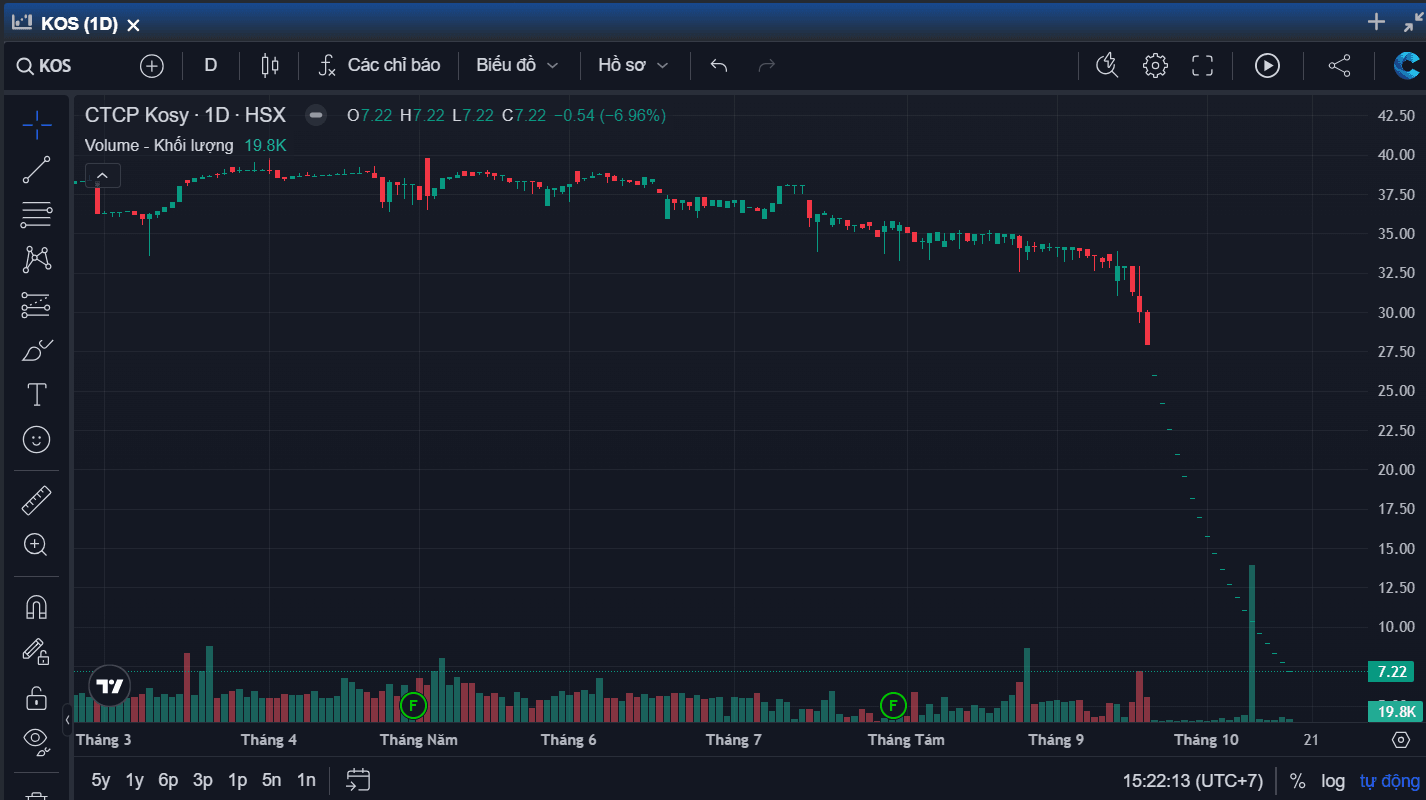Screen dimensions: 1426x800
Task: Select the text annotation tool
Action: coord(37,395)
